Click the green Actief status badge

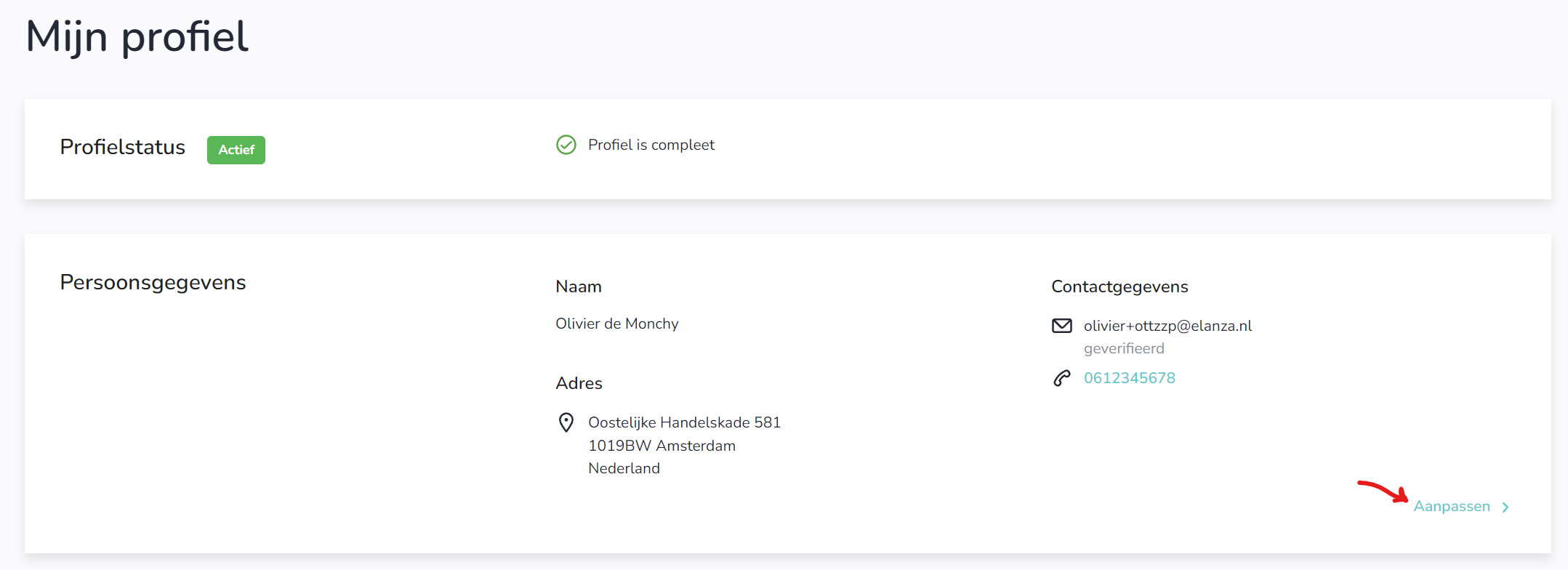[x=236, y=150]
